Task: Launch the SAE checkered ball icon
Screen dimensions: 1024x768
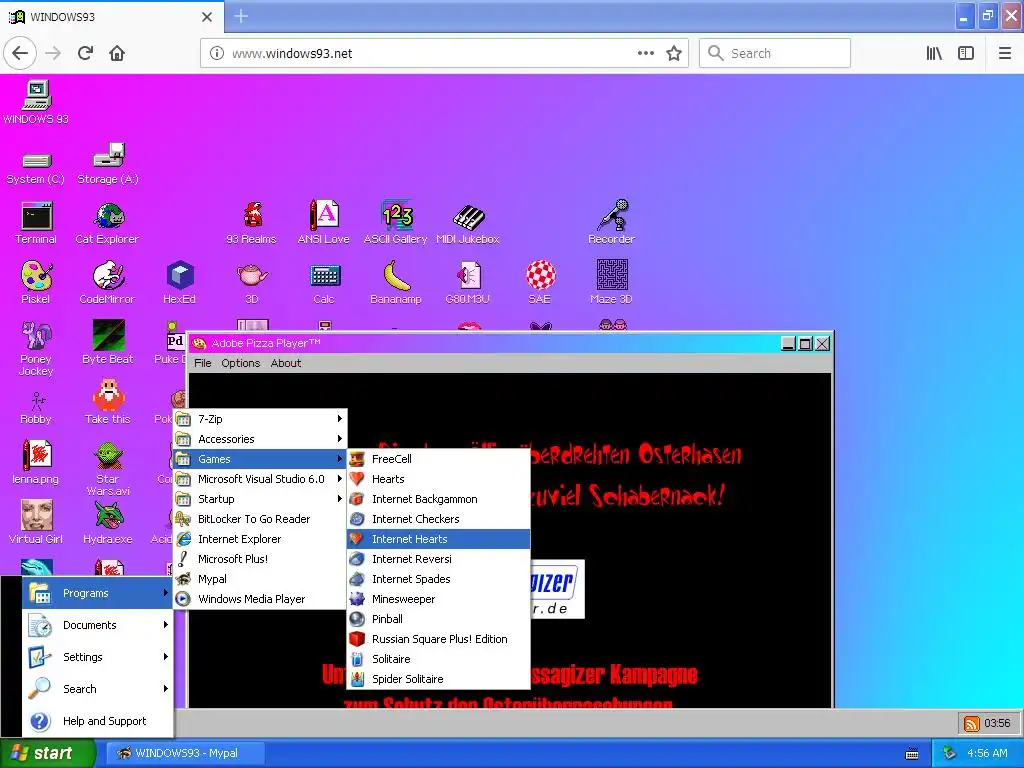Action: 540,282
